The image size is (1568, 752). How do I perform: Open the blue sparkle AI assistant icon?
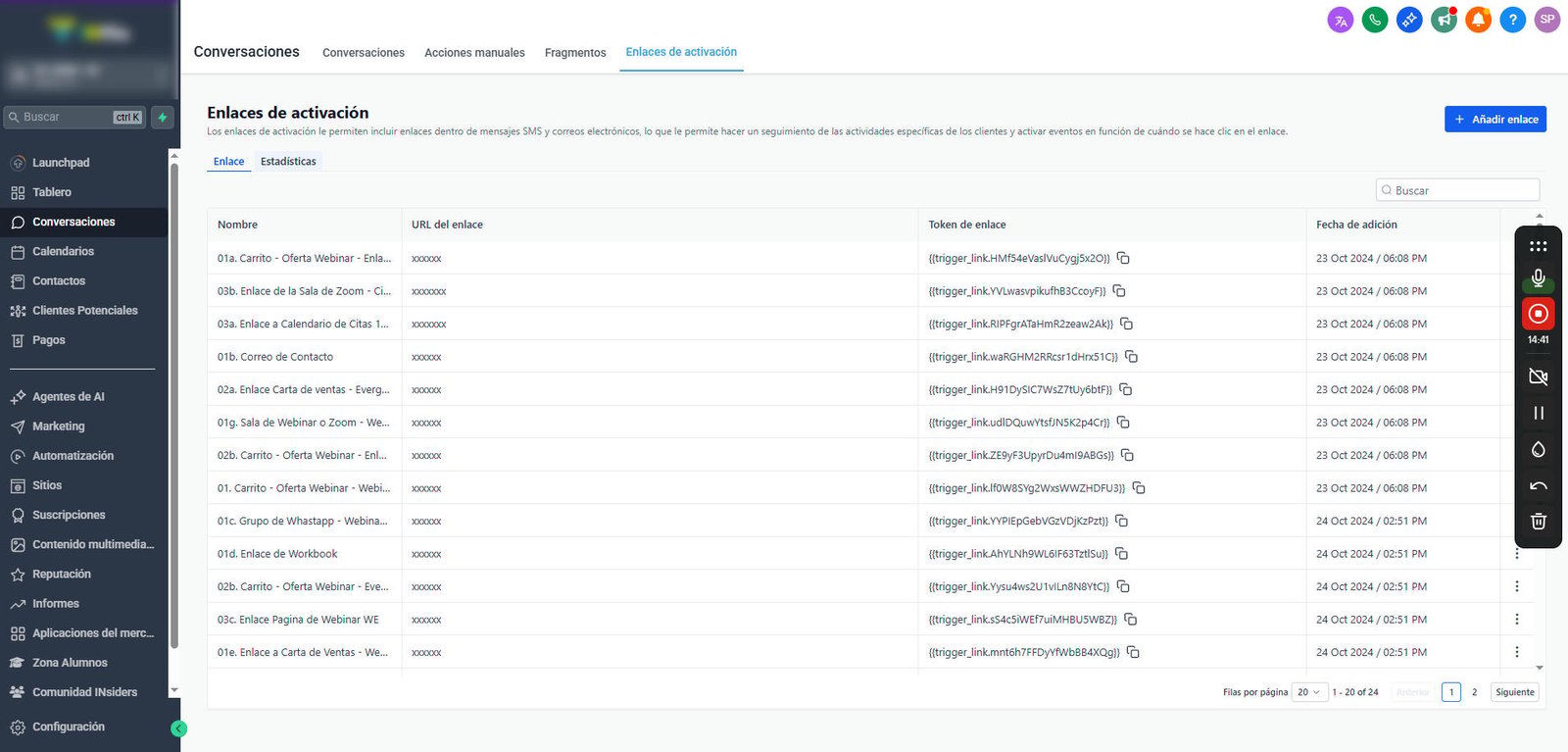pyautogui.click(x=1409, y=20)
